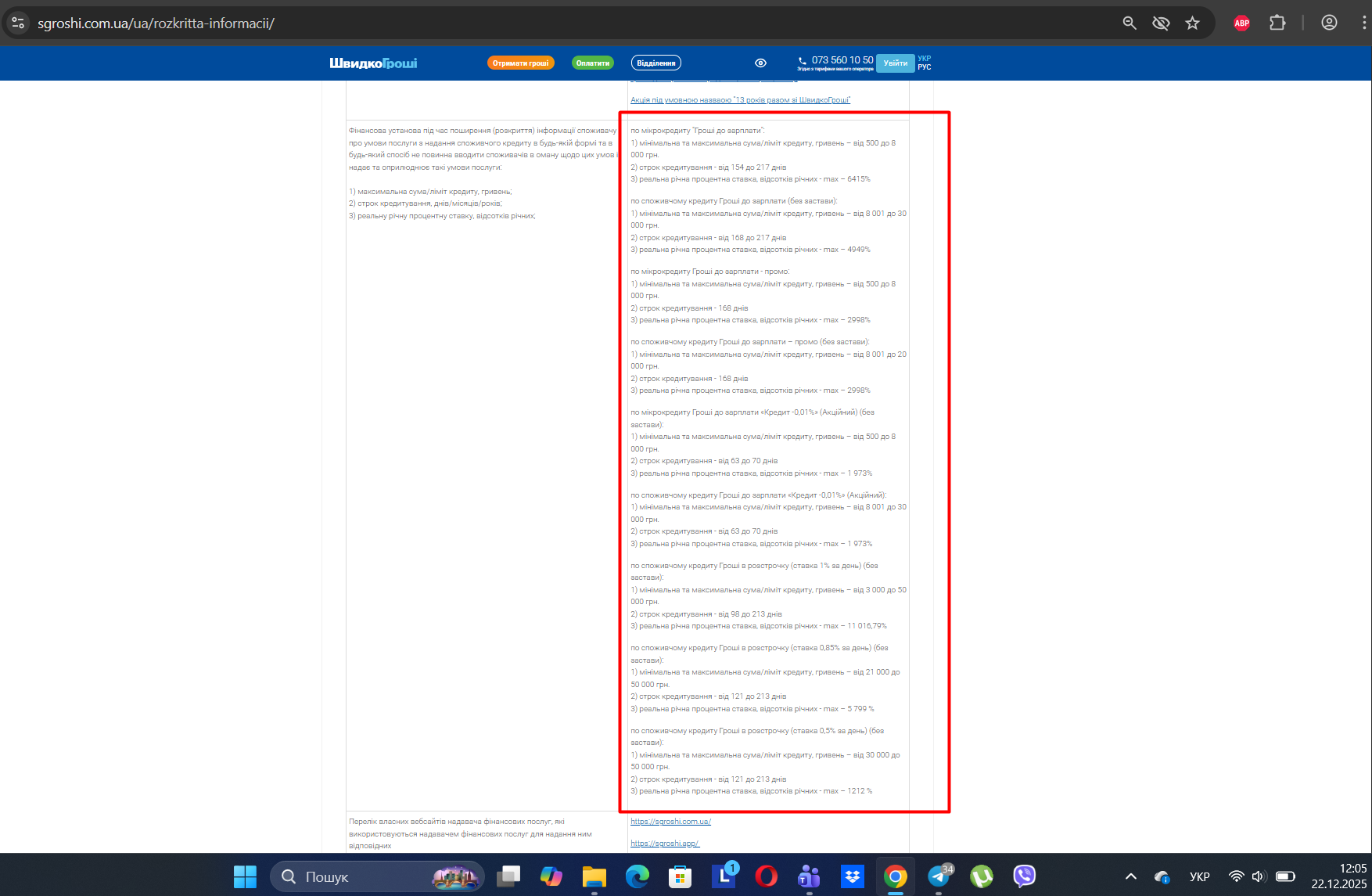This screenshot has width=1372, height=896.
Task: Click the phone number 073 560 10 50
Action: point(842,59)
